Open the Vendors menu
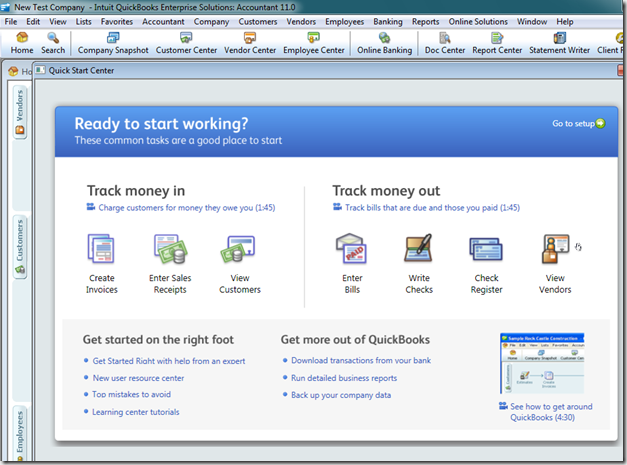This screenshot has height=465, width=627. pos(301,22)
